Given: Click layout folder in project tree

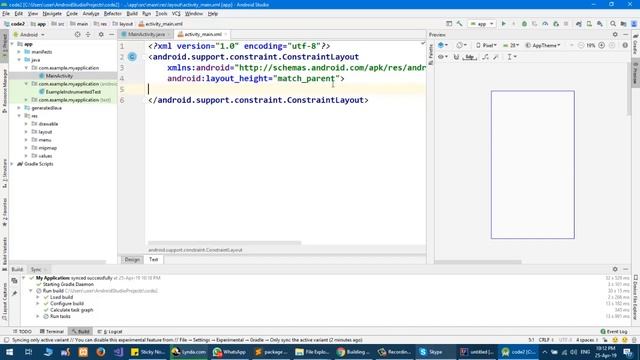Looking at the screenshot, I should pos(45,132).
